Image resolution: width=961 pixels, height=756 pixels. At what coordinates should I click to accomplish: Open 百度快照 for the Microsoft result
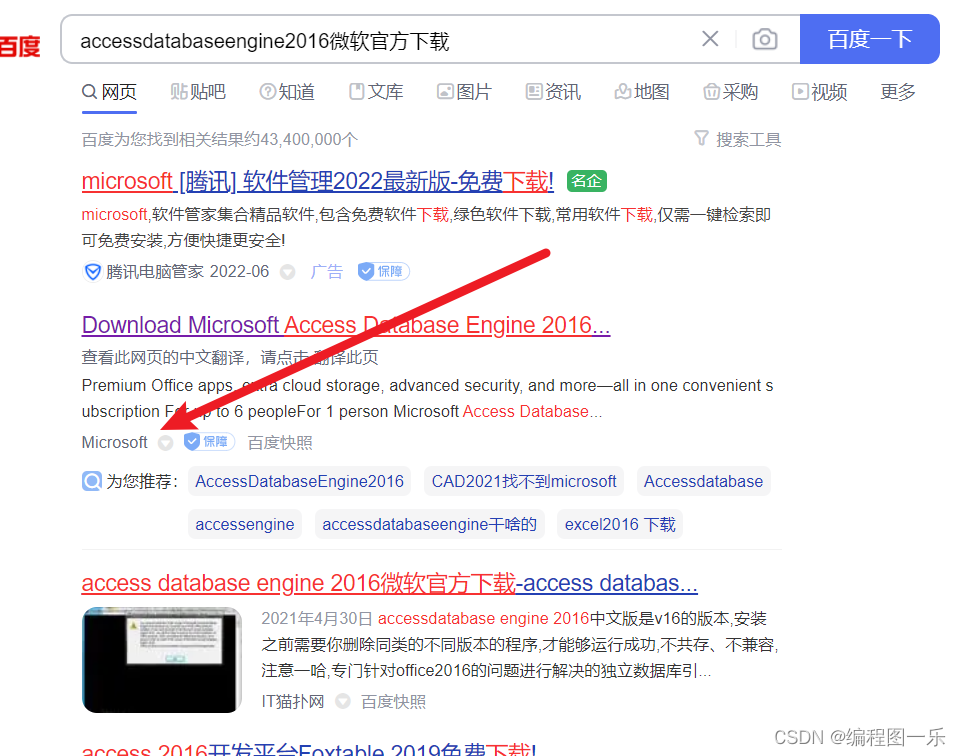pyautogui.click(x=280, y=442)
